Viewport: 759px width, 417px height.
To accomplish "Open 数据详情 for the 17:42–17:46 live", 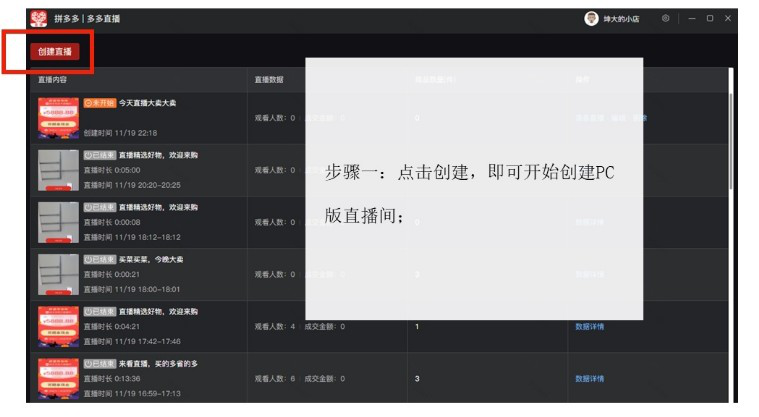I will pos(589,326).
